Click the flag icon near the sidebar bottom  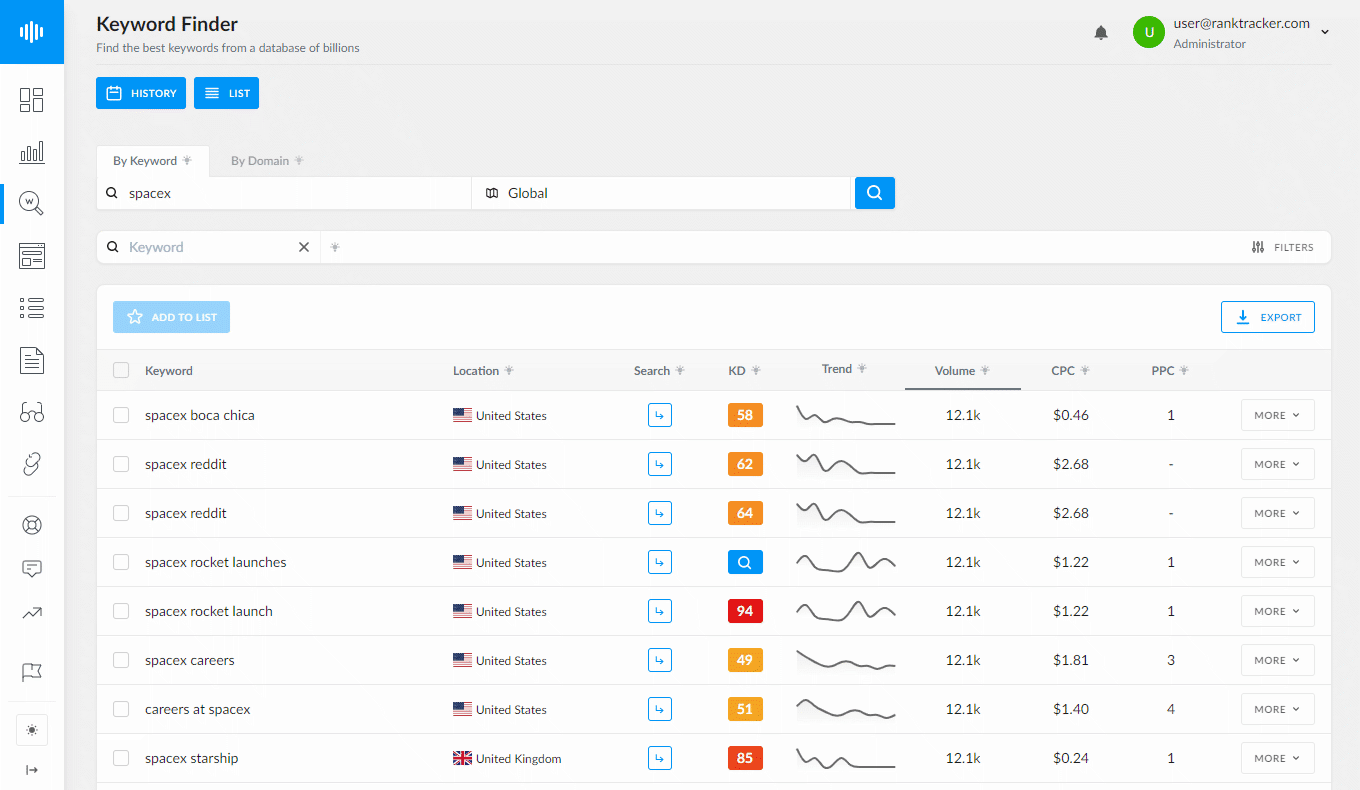[x=32, y=672]
